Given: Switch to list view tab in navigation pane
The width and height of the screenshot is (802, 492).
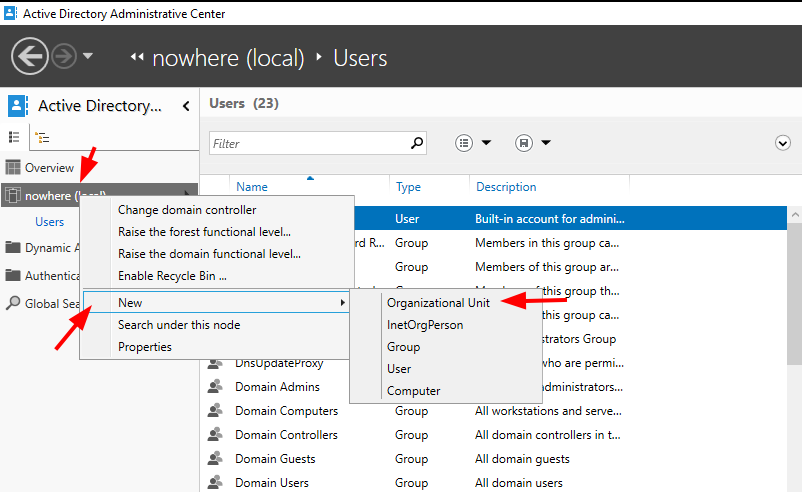Looking at the screenshot, I should [14, 137].
